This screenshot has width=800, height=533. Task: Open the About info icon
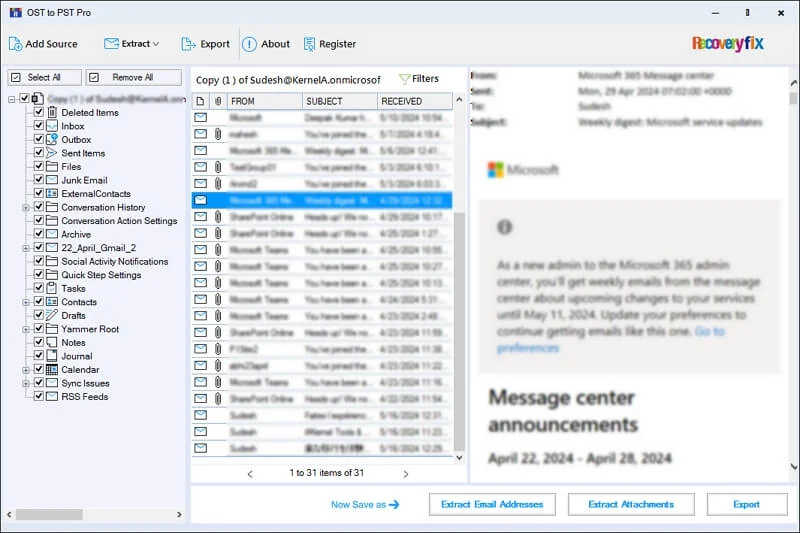pyautogui.click(x=249, y=44)
